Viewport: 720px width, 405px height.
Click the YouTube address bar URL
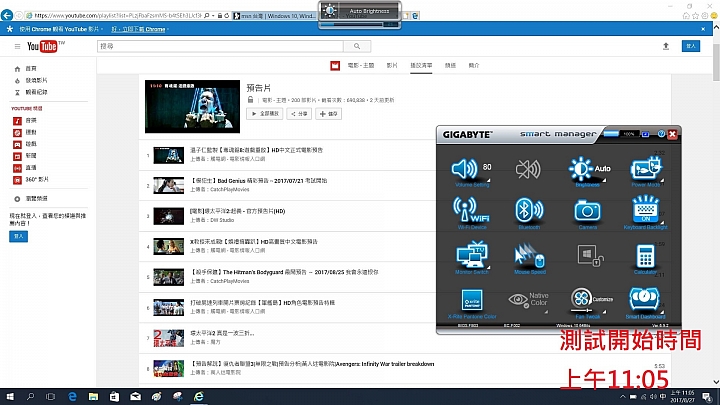pyautogui.click(x=118, y=15)
